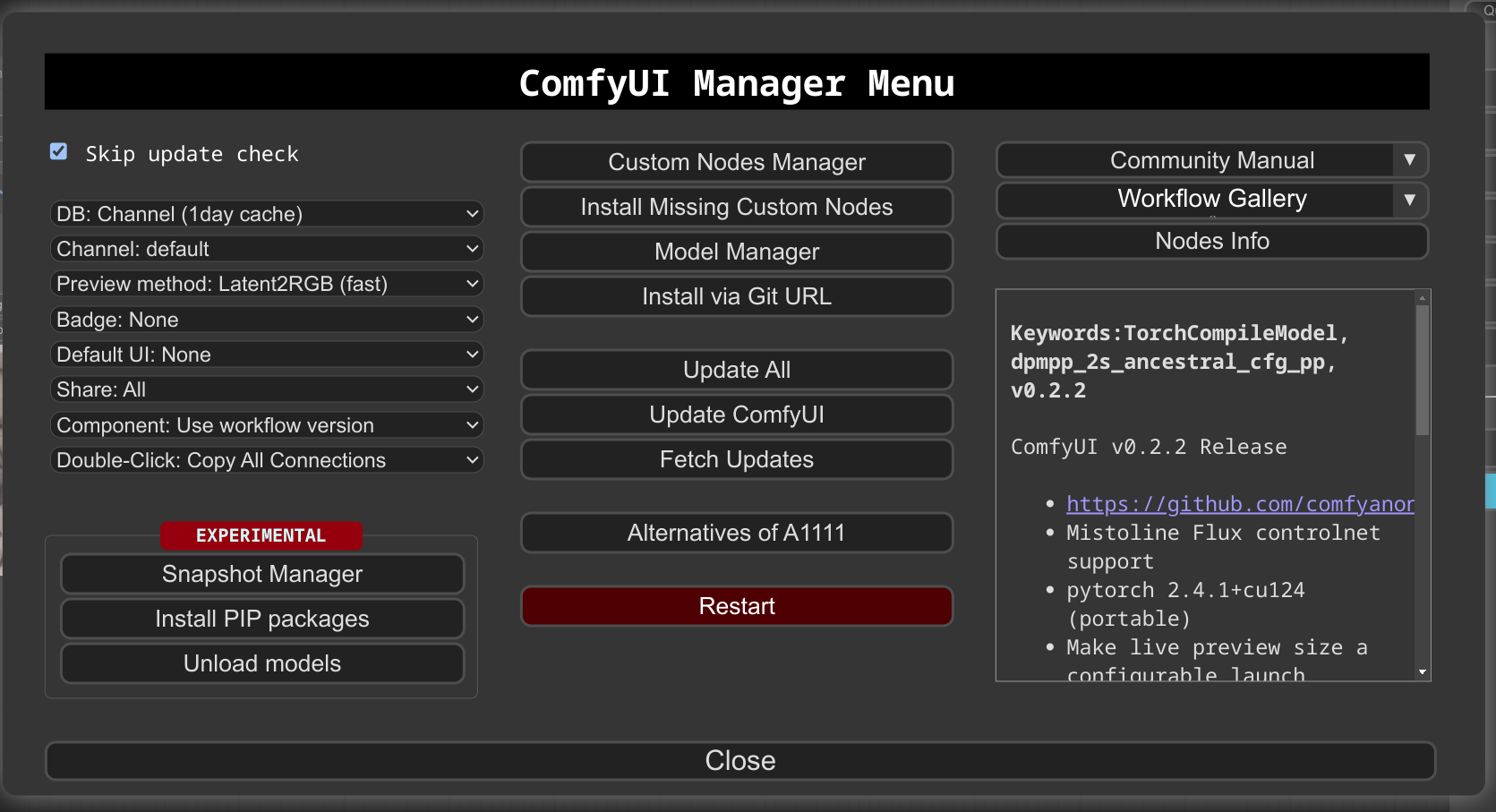Click Unload models

[x=262, y=663]
